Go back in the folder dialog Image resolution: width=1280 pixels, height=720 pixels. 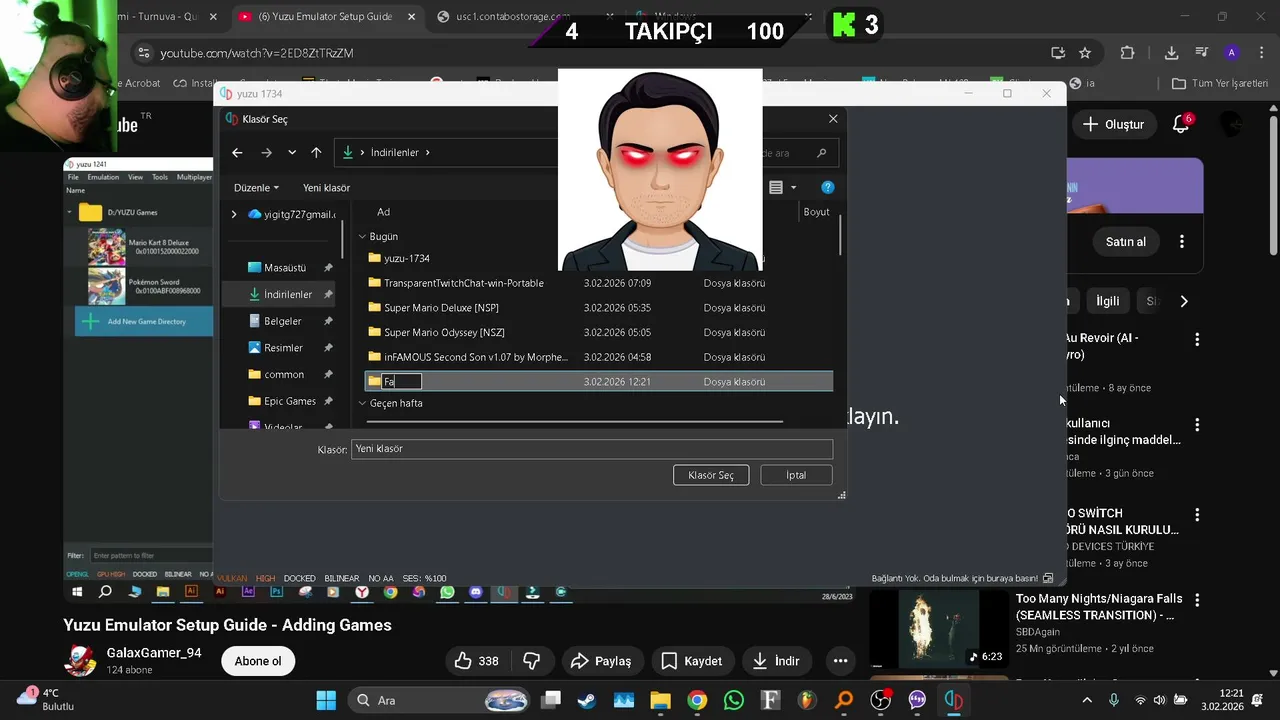pyautogui.click(x=237, y=153)
